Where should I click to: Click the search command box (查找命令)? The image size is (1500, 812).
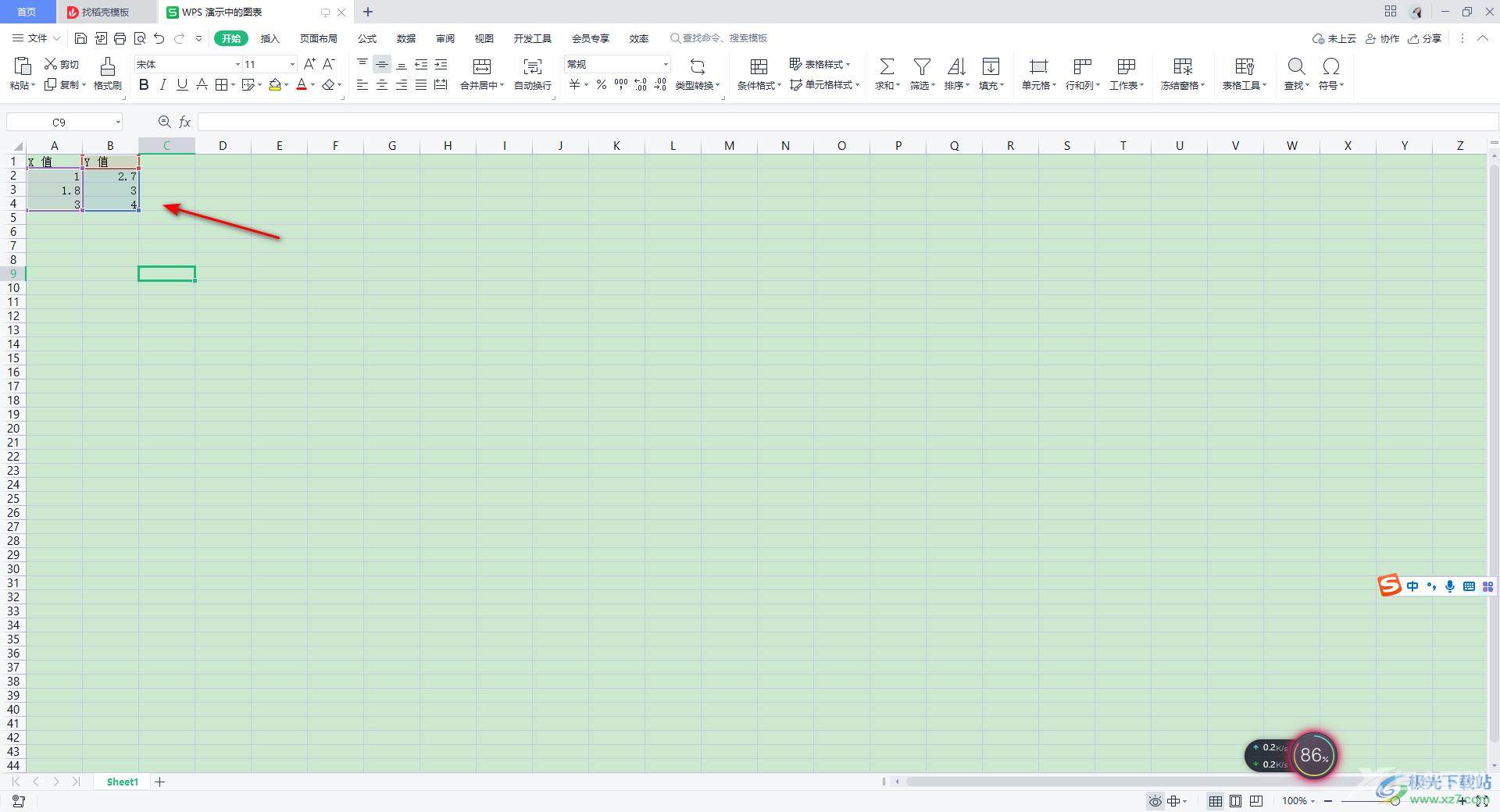[x=719, y=38]
